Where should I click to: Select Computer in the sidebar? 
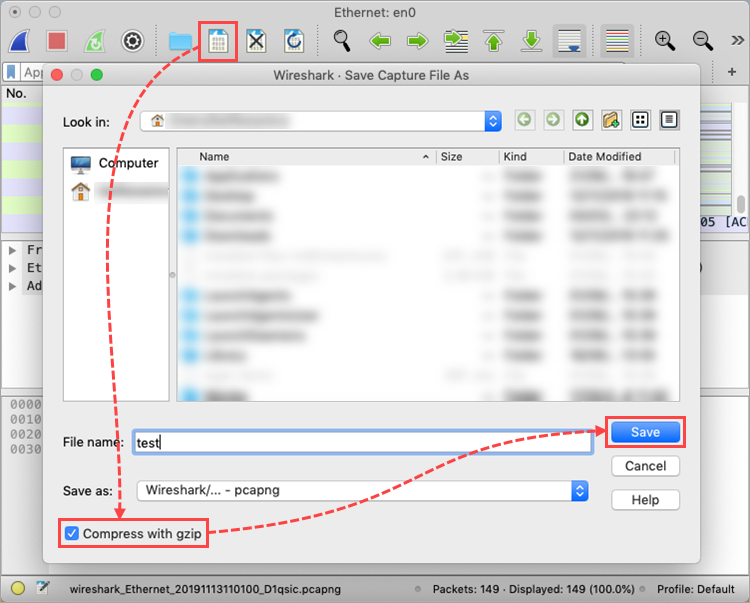coord(115,164)
